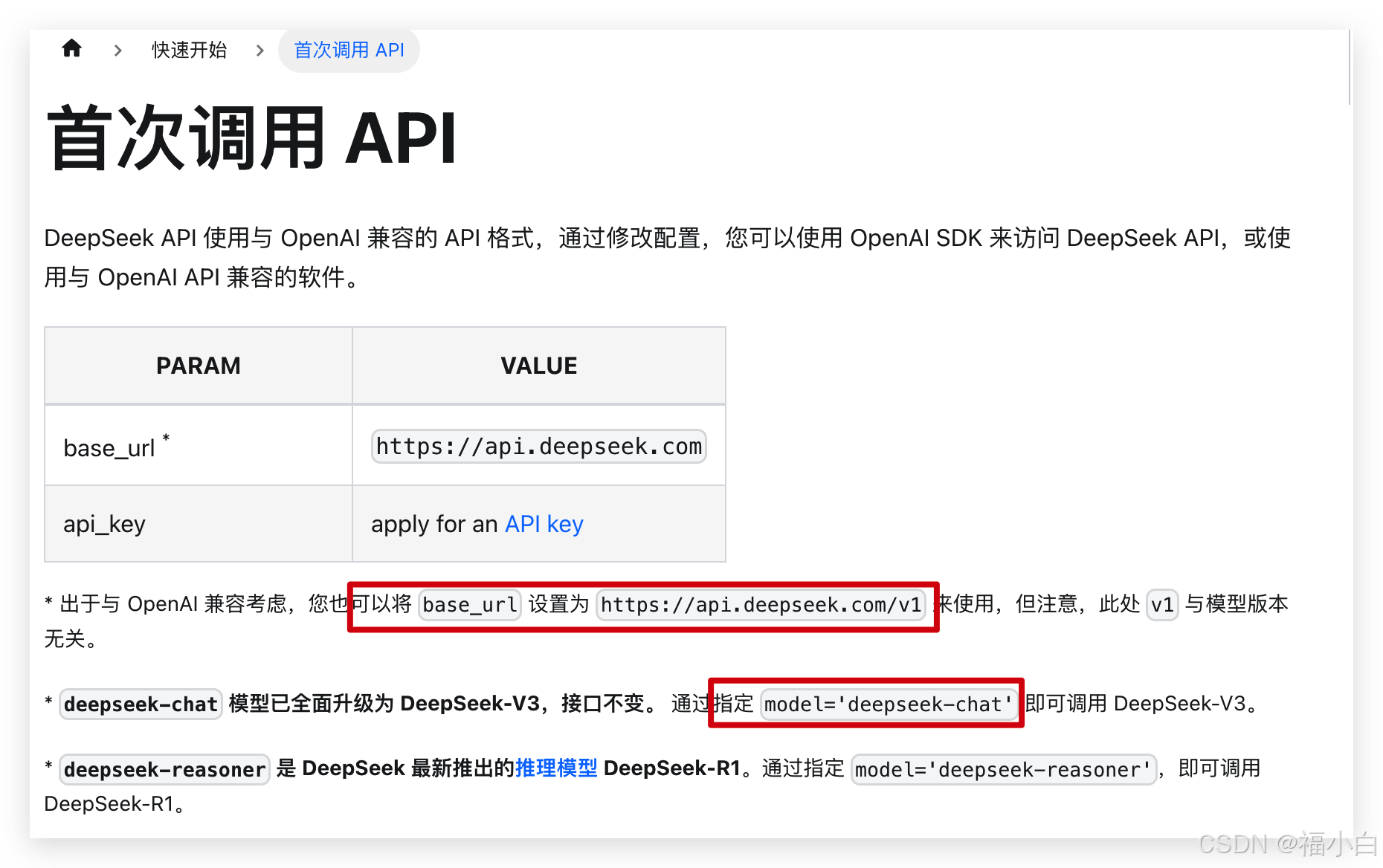Click the model='deepseek-chat' code snippet
Screen dimensions: 1383x868
point(889,704)
